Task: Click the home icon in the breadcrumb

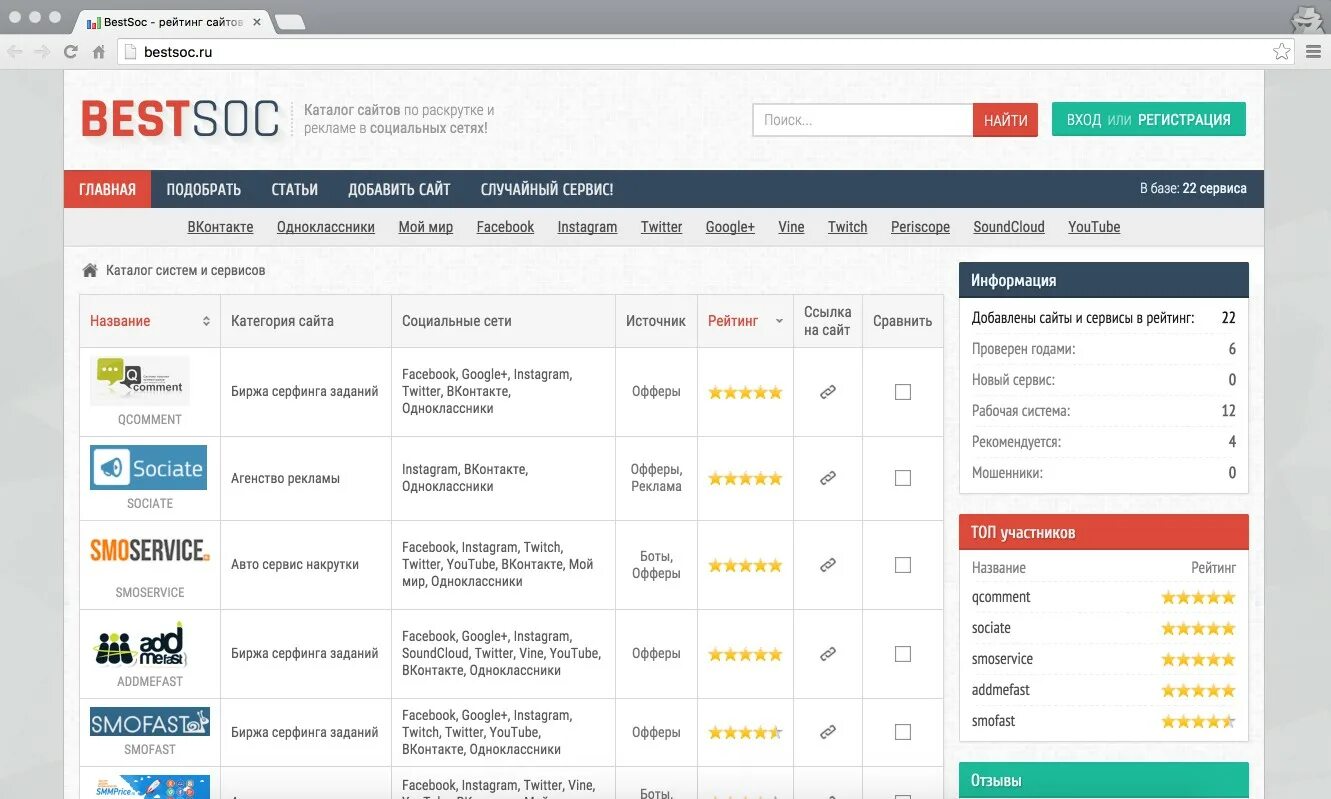Action: 90,270
